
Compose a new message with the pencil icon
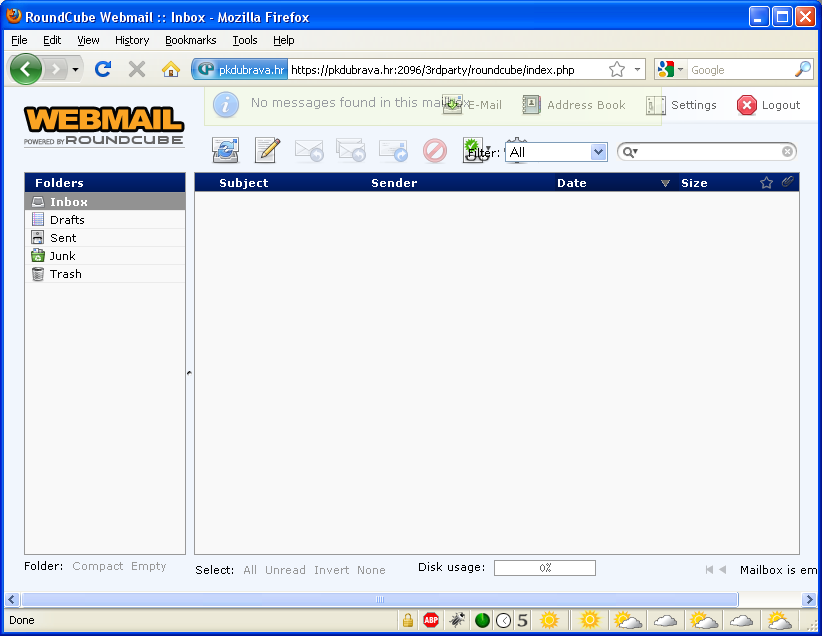[x=267, y=150]
